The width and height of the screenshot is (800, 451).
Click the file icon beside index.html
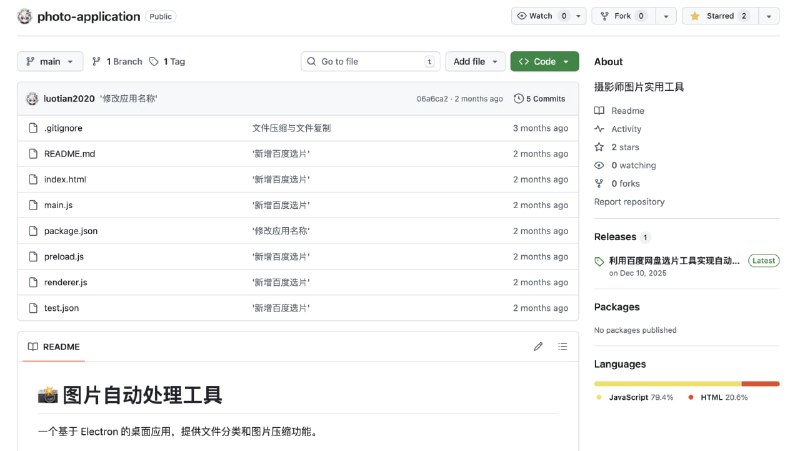coord(33,179)
